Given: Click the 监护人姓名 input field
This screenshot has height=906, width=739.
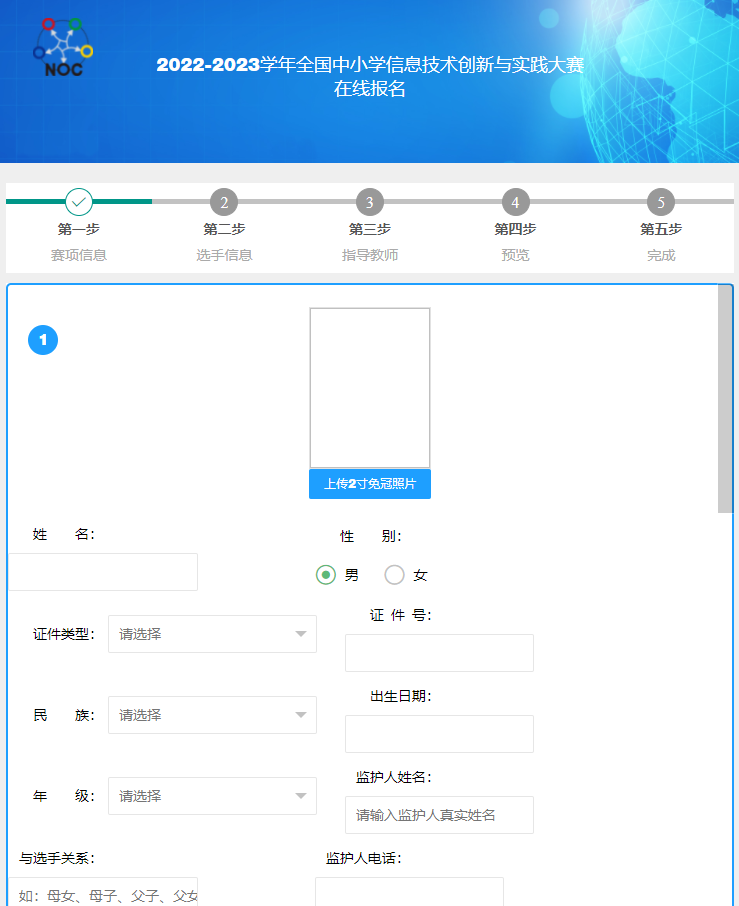Looking at the screenshot, I should tap(439, 815).
